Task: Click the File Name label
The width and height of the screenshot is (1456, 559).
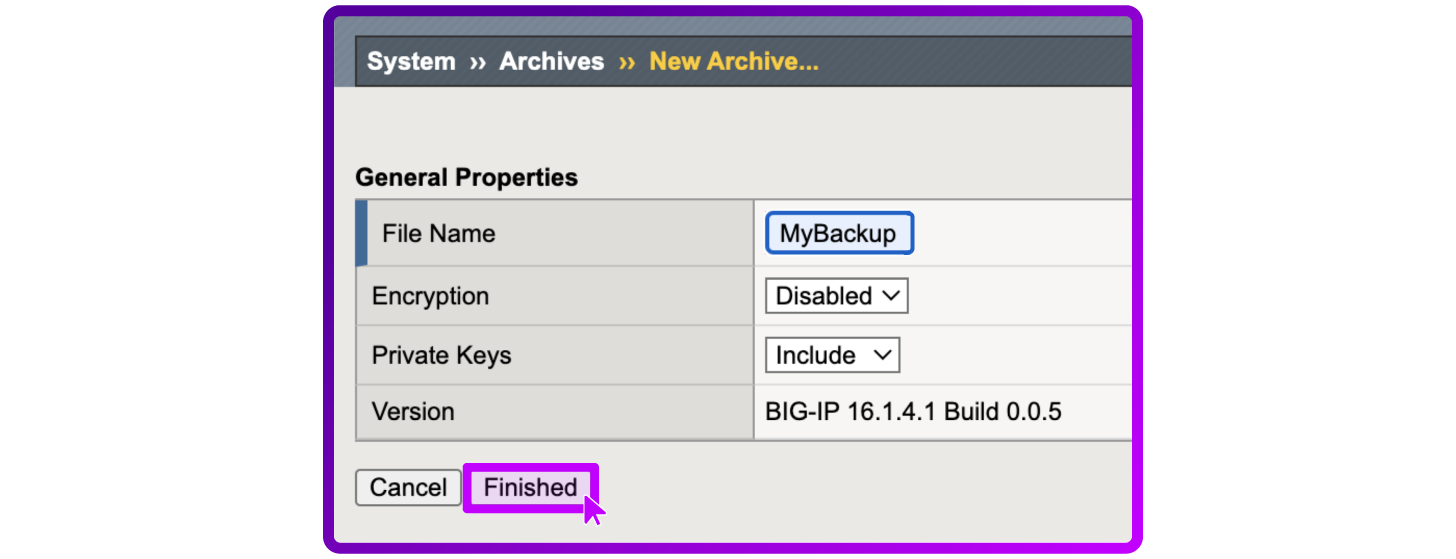Action: tap(438, 234)
